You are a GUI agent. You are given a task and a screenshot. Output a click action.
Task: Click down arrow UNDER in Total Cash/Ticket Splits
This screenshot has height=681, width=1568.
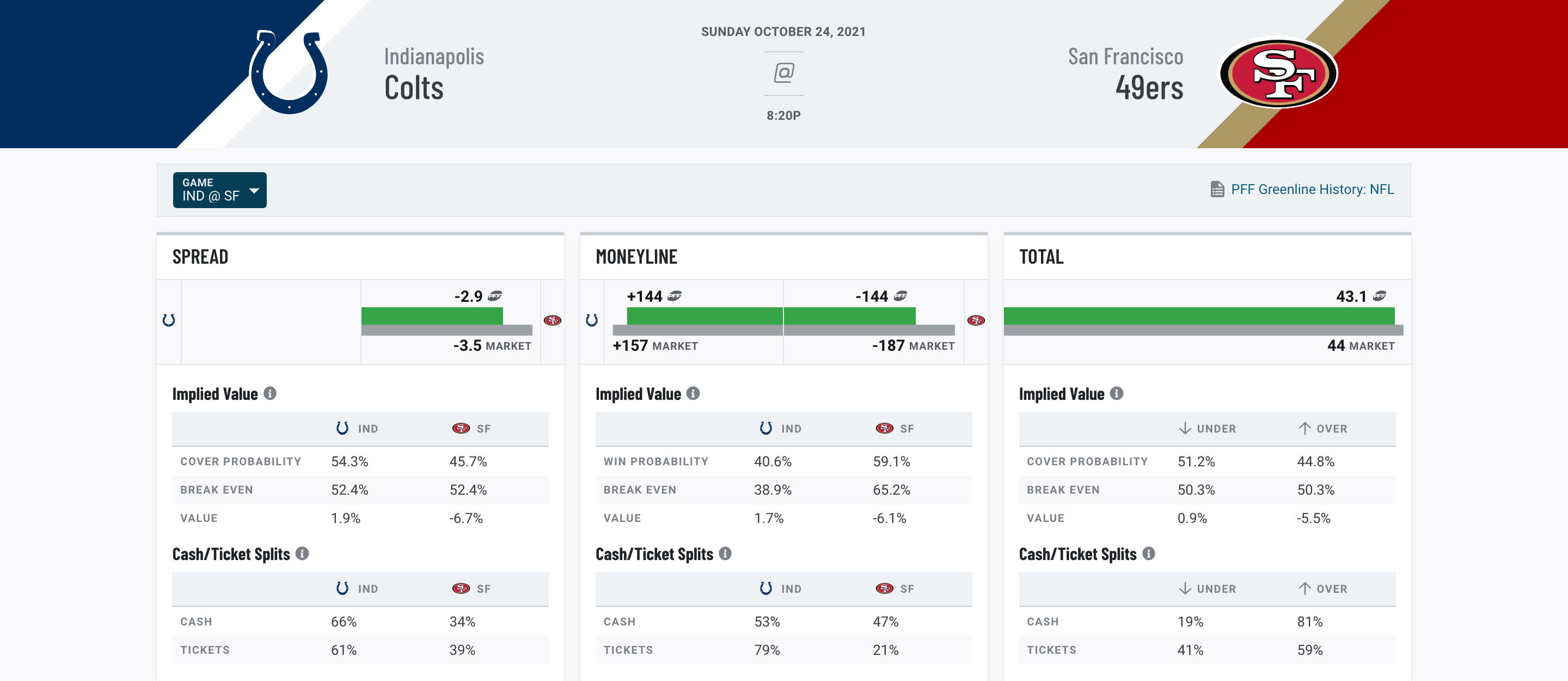[x=1185, y=588]
